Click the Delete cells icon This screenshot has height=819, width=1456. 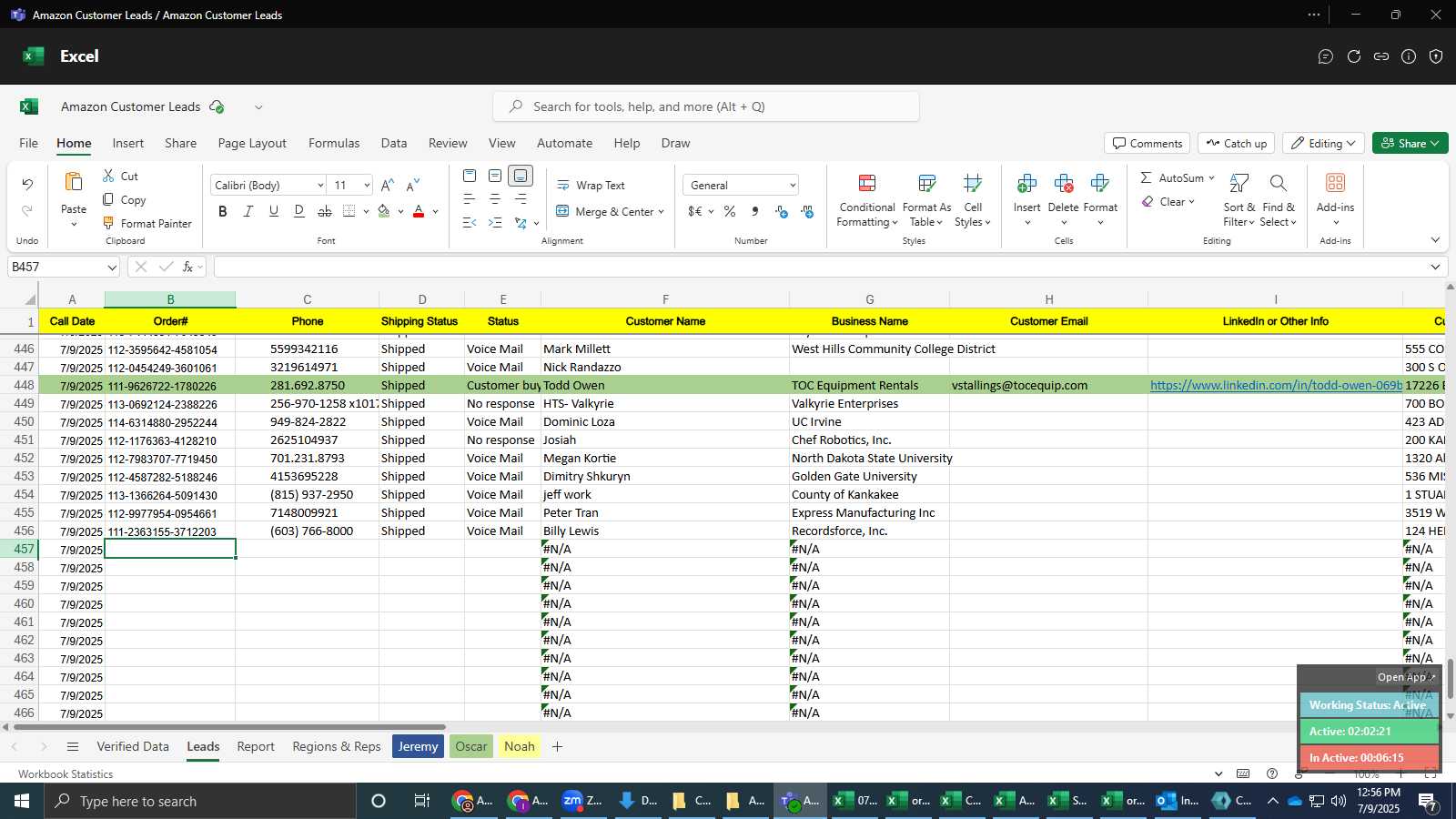[x=1063, y=184]
